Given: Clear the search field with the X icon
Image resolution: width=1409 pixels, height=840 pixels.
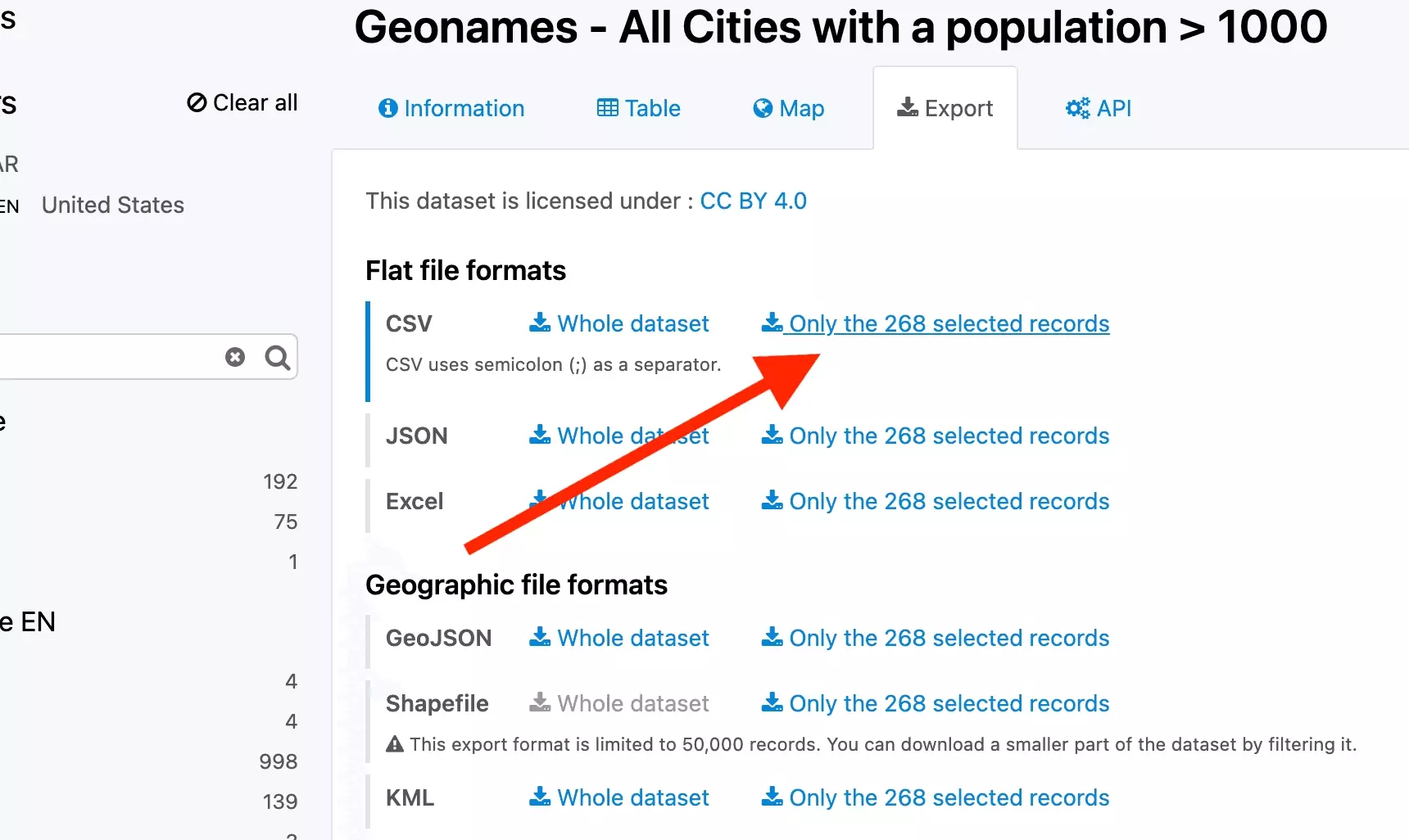Looking at the screenshot, I should click(x=235, y=357).
